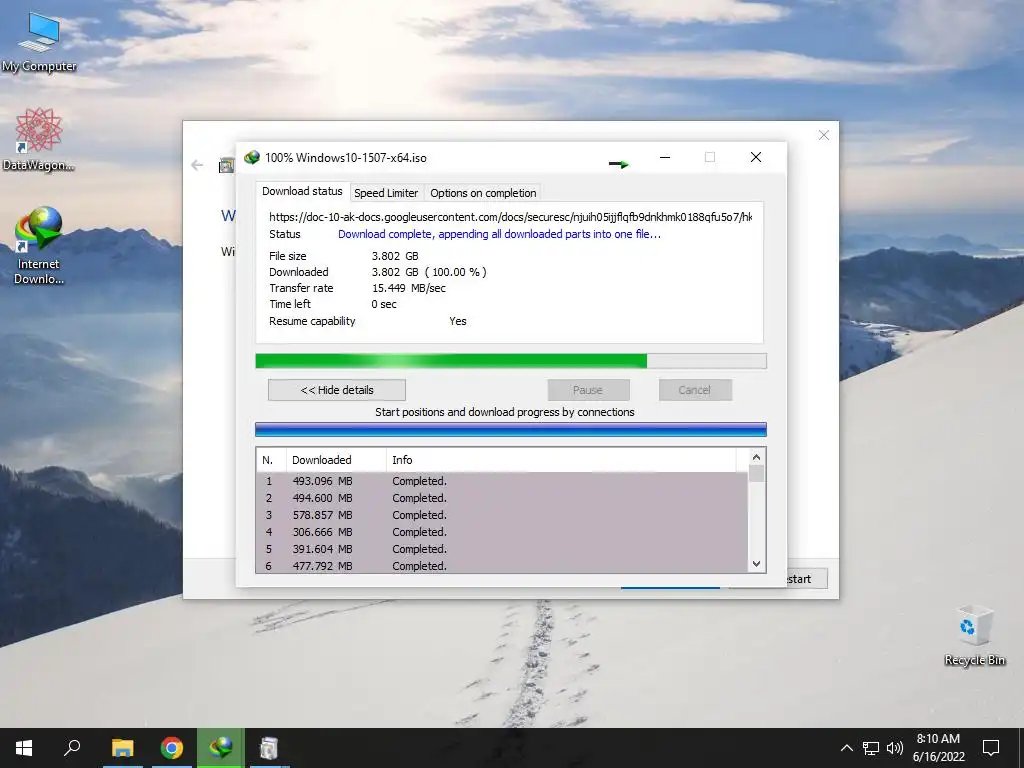Switch to IDM taskbar icon
The width and height of the screenshot is (1024, 768).
point(221,748)
